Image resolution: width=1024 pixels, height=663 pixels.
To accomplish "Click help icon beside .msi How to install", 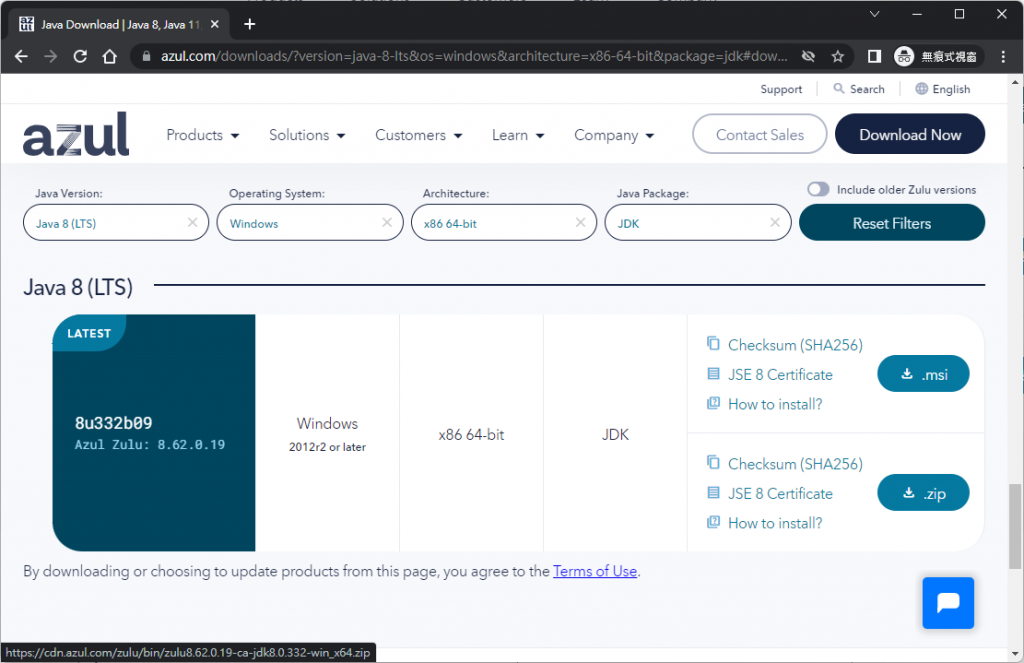I will pos(713,403).
